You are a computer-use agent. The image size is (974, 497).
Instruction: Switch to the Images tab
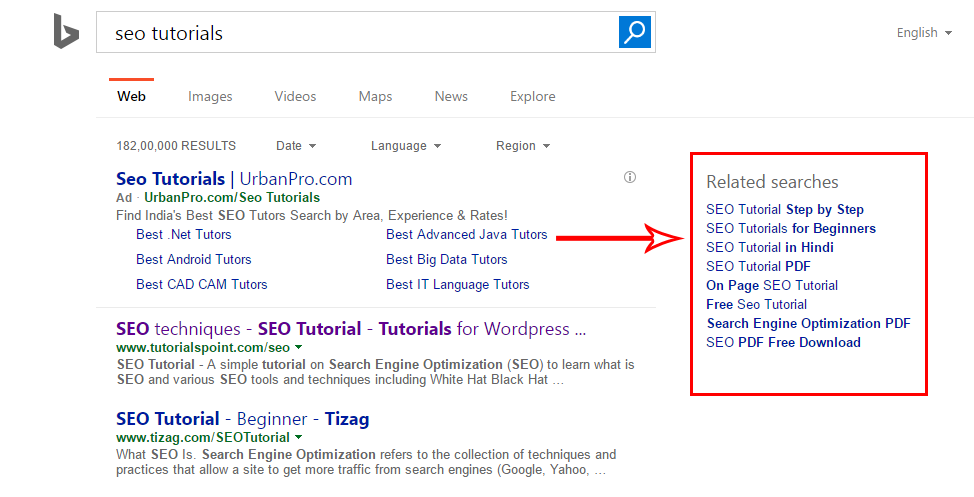[210, 96]
